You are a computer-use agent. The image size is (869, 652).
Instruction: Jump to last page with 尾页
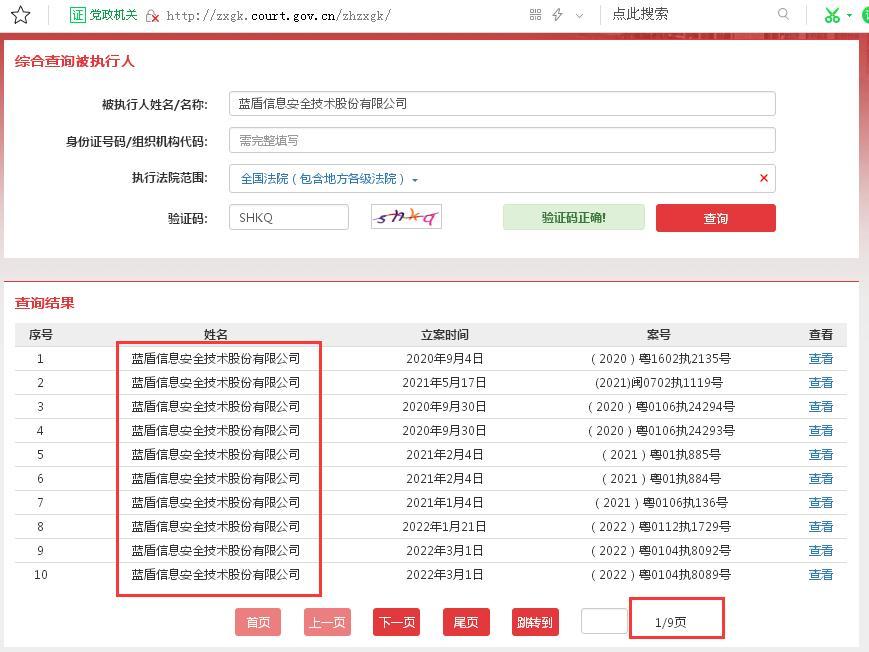point(466,622)
